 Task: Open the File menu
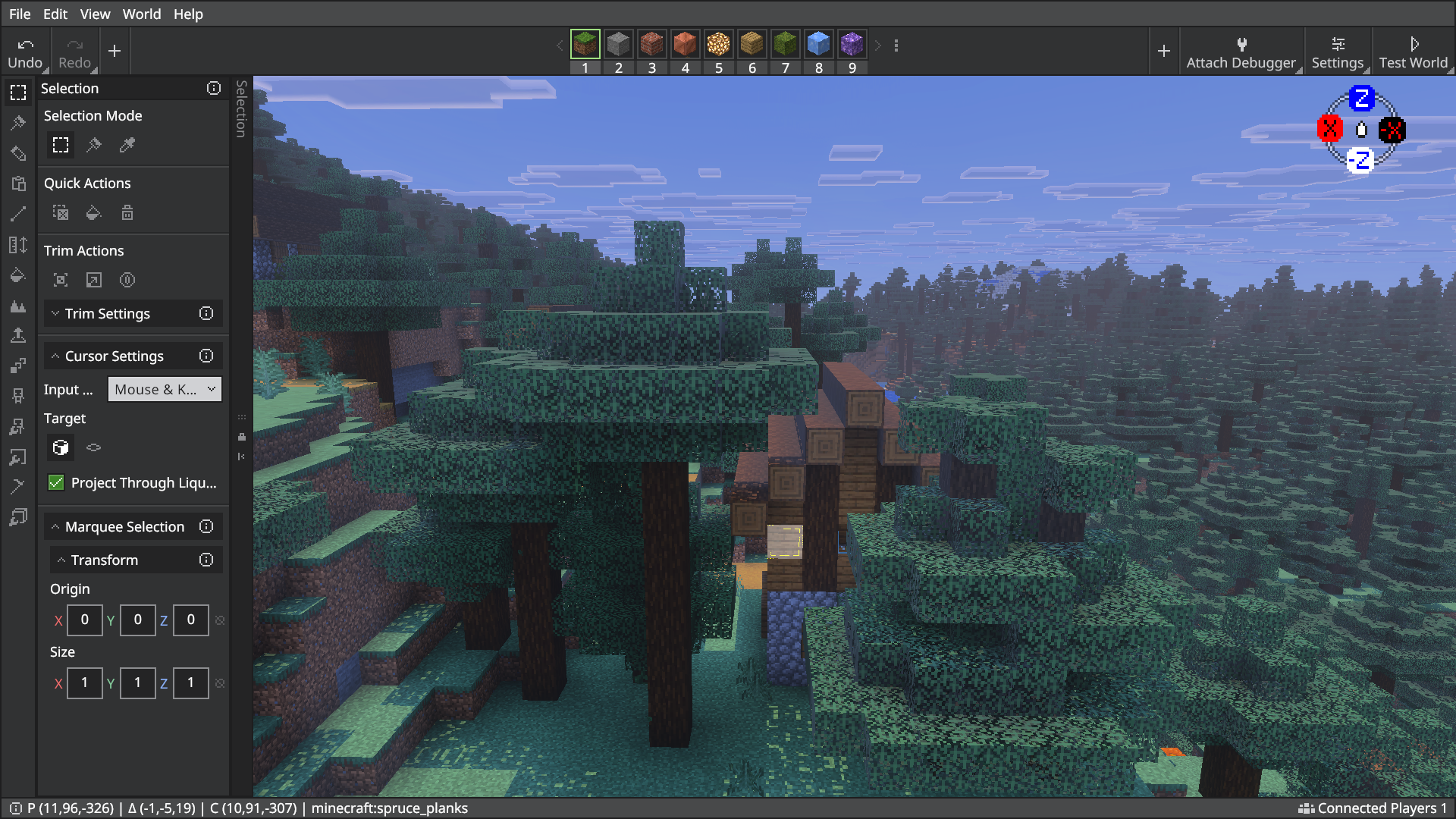point(20,14)
